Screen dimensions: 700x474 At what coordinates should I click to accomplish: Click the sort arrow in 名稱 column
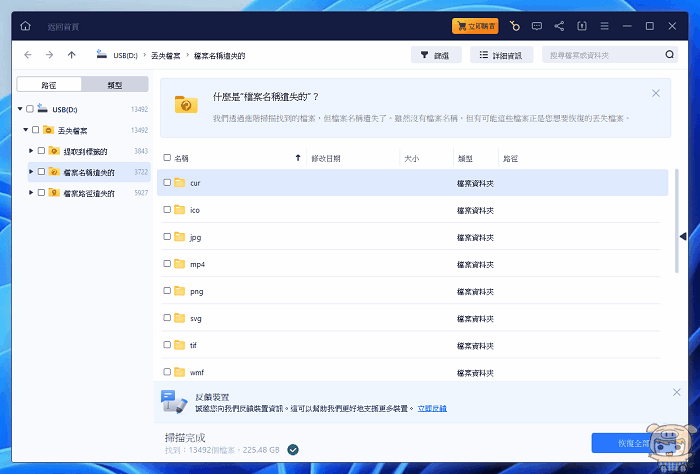coord(298,158)
